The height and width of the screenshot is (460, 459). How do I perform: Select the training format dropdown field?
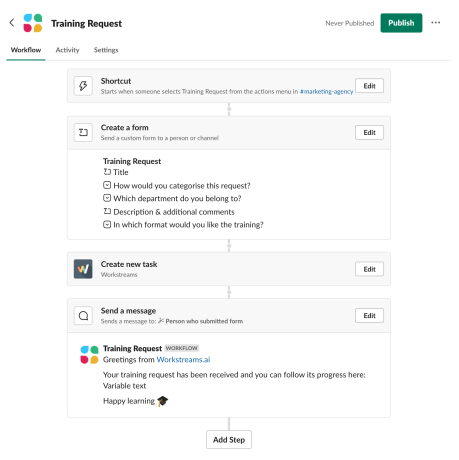183,225
